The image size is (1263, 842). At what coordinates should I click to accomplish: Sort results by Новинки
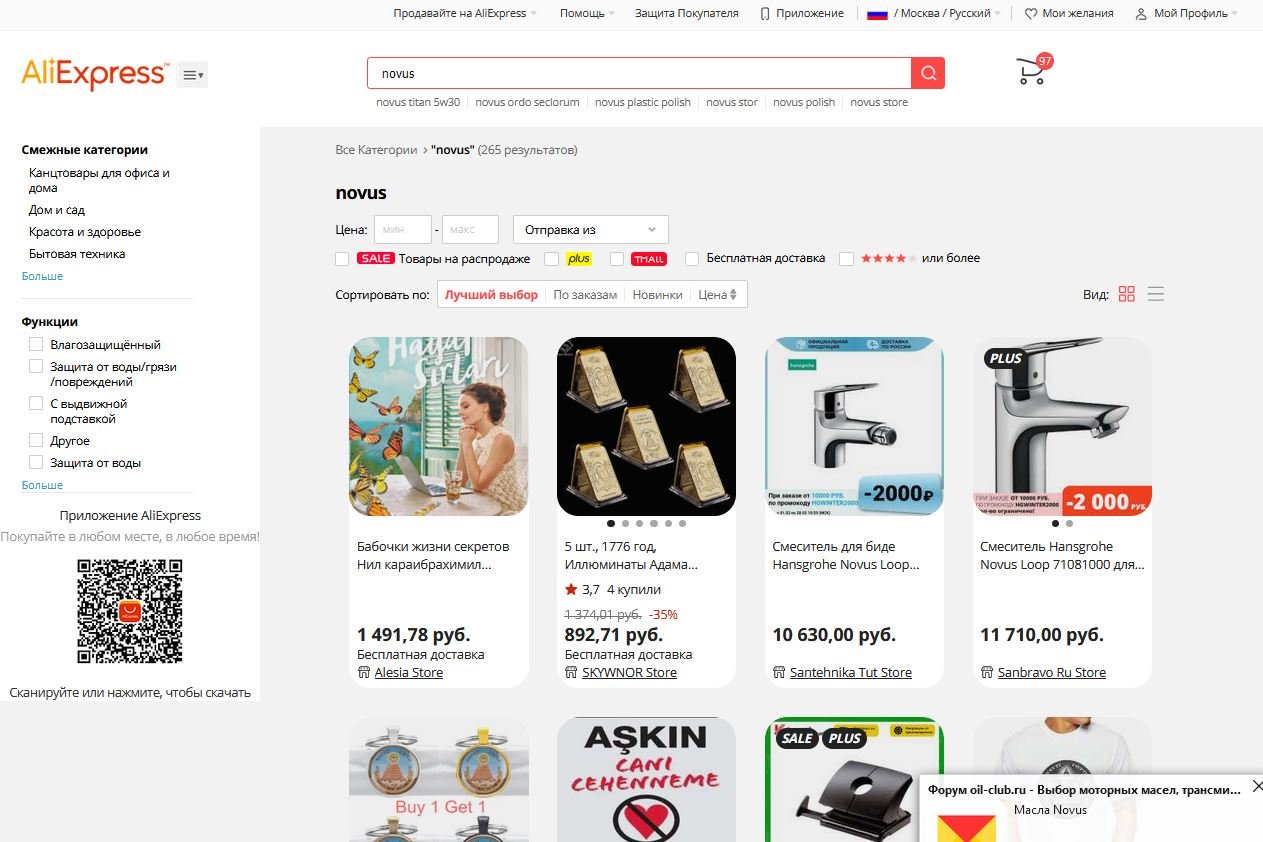(657, 294)
